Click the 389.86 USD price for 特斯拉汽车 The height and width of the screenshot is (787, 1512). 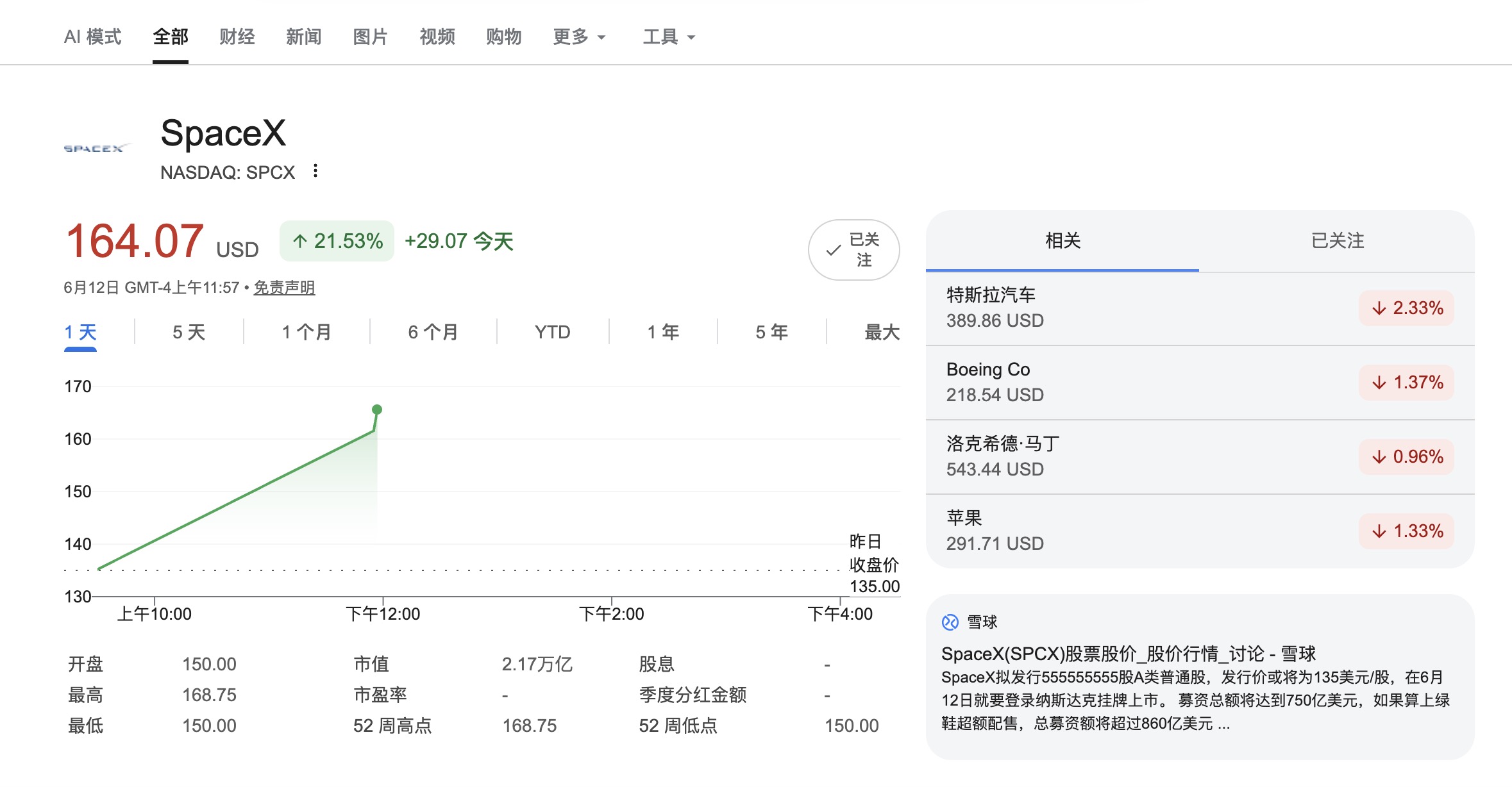point(995,320)
